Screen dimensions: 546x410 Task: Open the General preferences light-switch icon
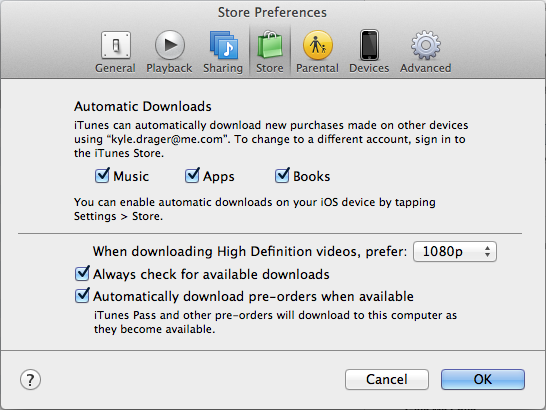pyautogui.click(x=116, y=45)
